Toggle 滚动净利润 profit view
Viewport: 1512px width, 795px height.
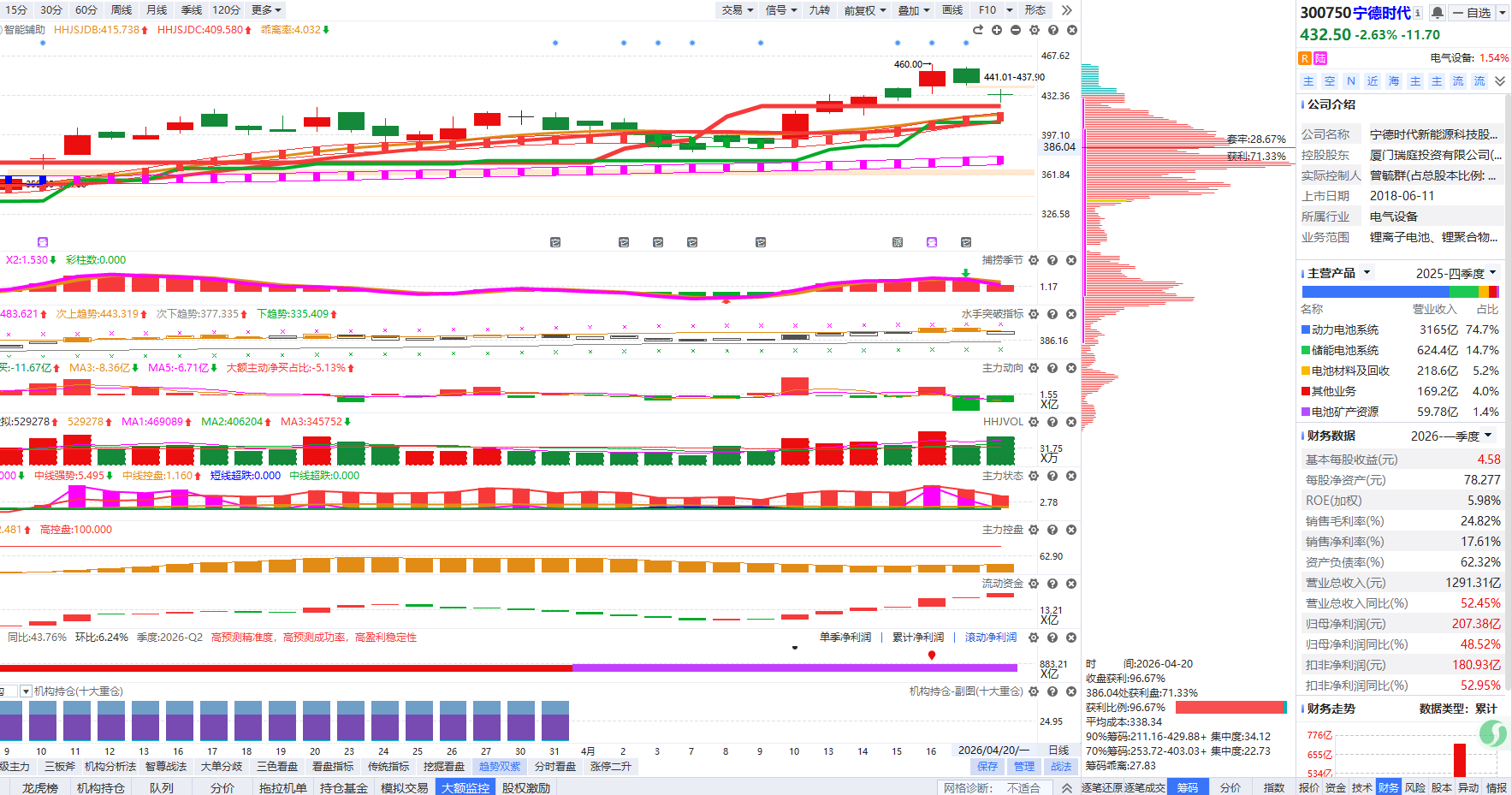991,638
